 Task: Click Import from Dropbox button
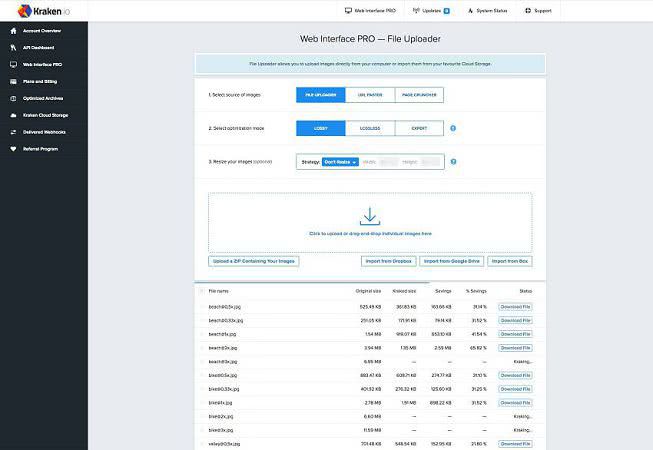click(388, 261)
